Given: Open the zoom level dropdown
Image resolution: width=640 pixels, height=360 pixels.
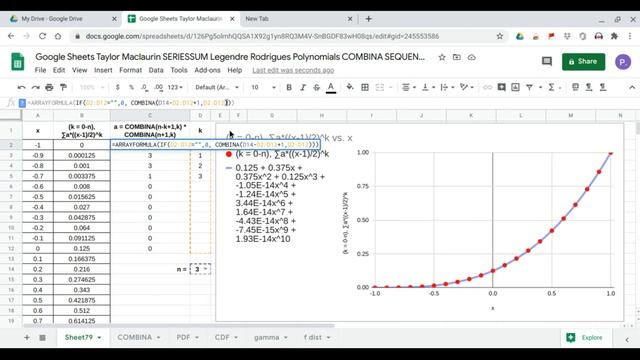Looking at the screenshot, I should [x=92, y=87].
